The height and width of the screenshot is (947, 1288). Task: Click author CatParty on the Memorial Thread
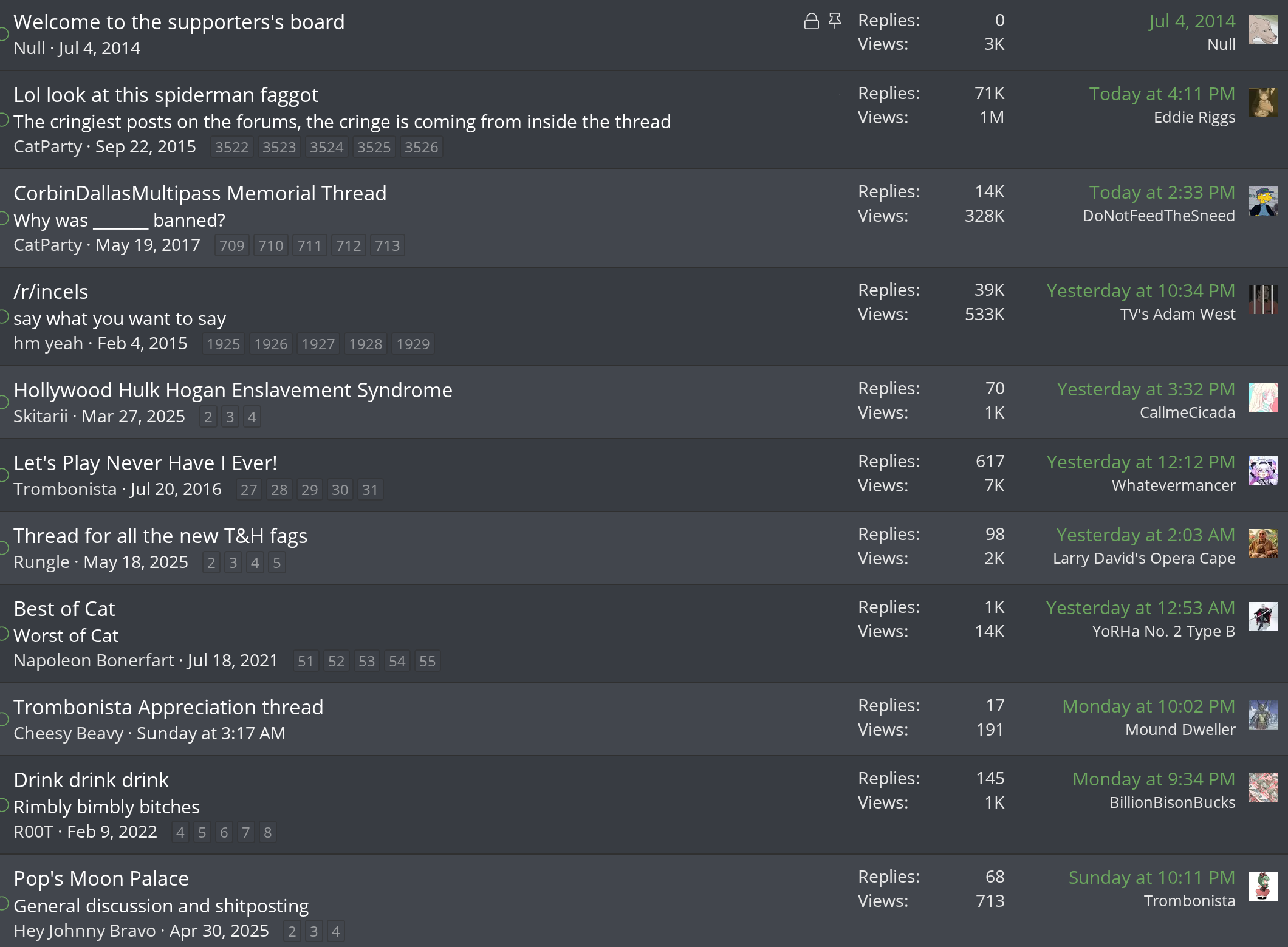coord(47,245)
